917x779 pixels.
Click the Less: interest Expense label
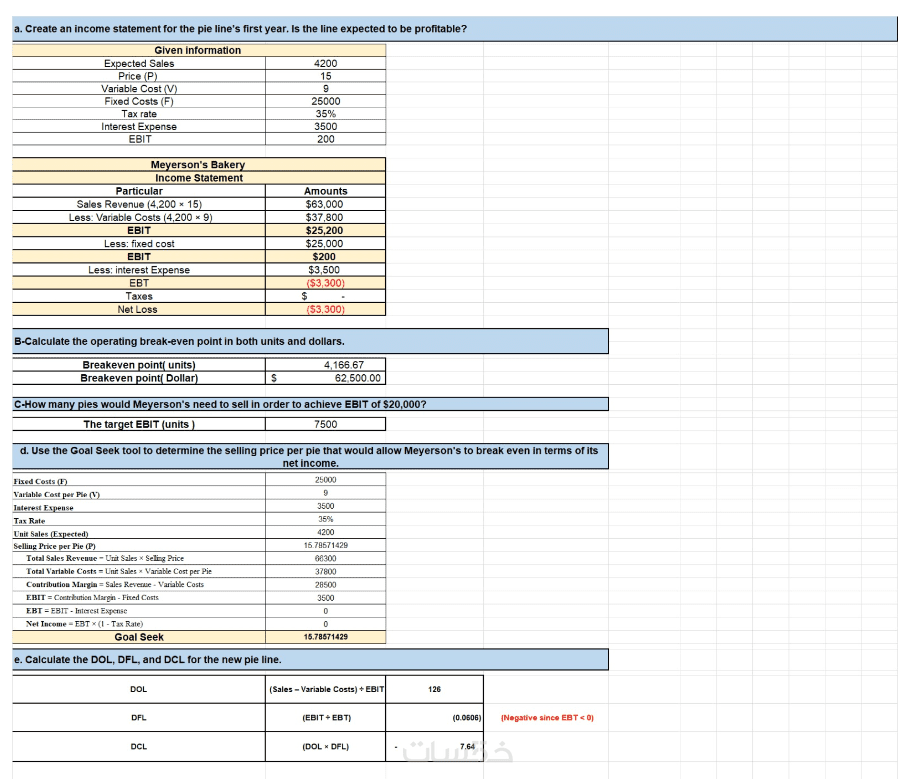click(x=139, y=270)
